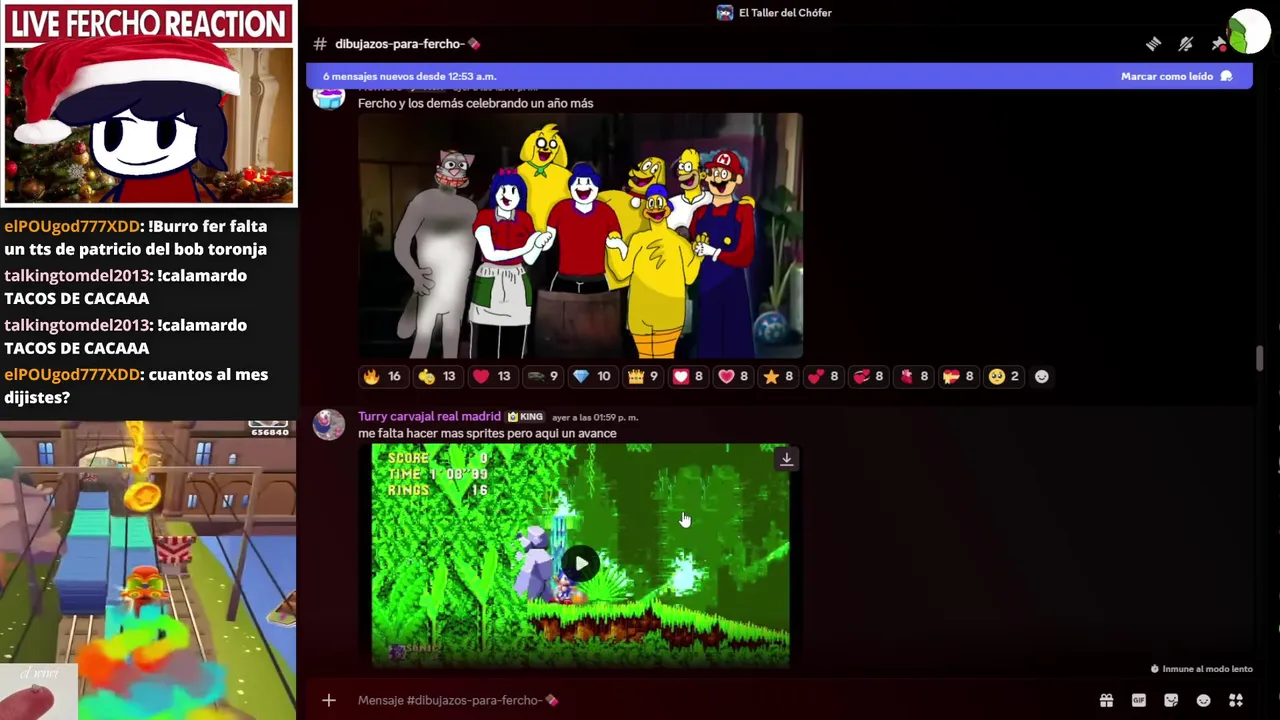
Task: Open pinned messages pin icon
Action: point(1218,44)
